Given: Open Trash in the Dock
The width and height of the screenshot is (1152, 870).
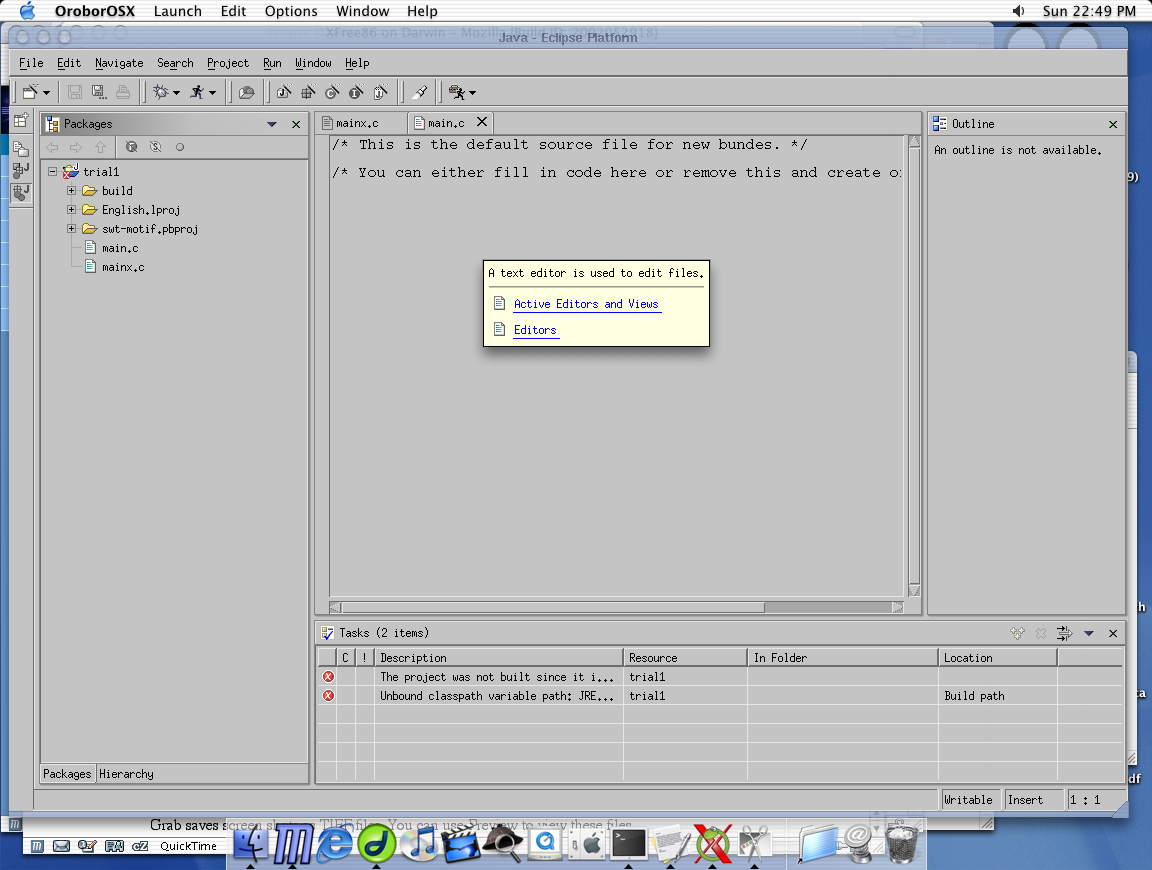Looking at the screenshot, I should pyautogui.click(x=901, y=844).
